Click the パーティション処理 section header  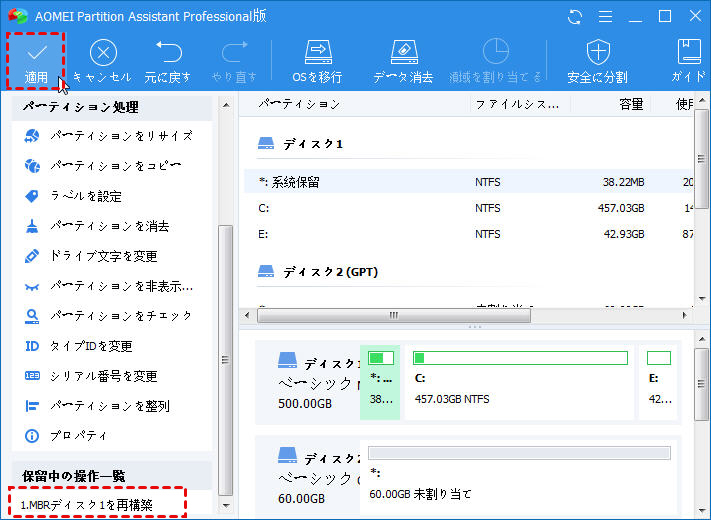[112, 107]
